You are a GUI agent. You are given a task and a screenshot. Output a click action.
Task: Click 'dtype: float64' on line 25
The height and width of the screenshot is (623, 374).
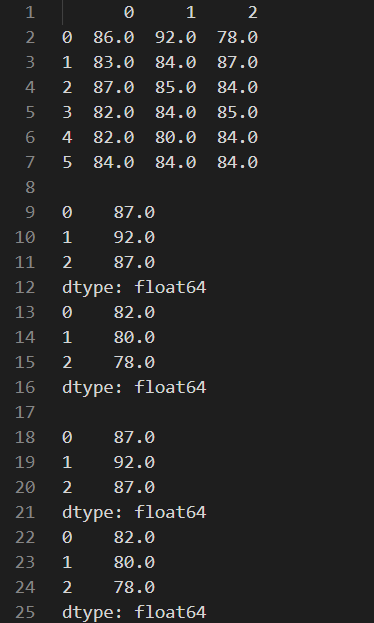tap(134, 612)
